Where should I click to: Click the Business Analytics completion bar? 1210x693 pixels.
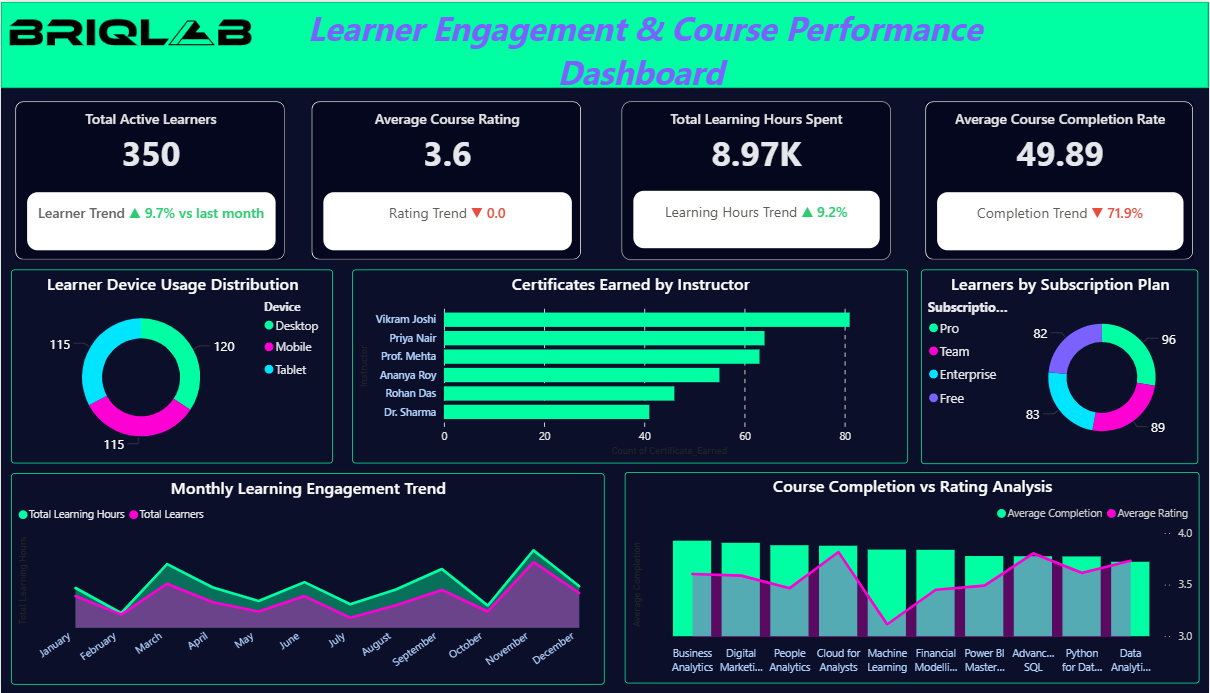[692, 588]
